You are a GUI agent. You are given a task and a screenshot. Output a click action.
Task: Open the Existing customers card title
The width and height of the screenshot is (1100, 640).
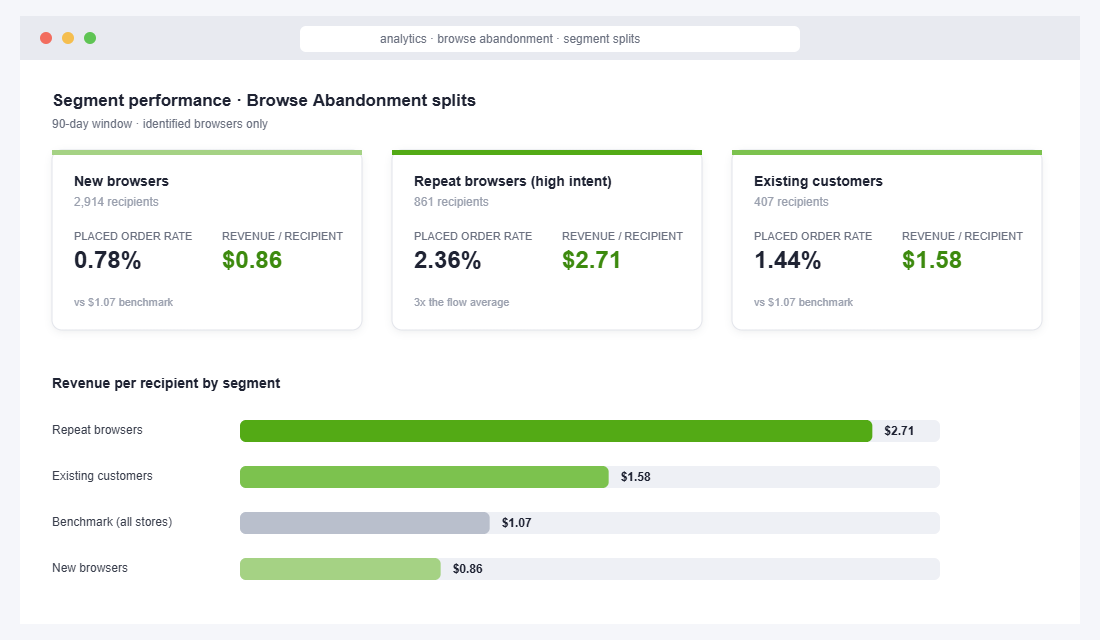[x=818, y=181]
